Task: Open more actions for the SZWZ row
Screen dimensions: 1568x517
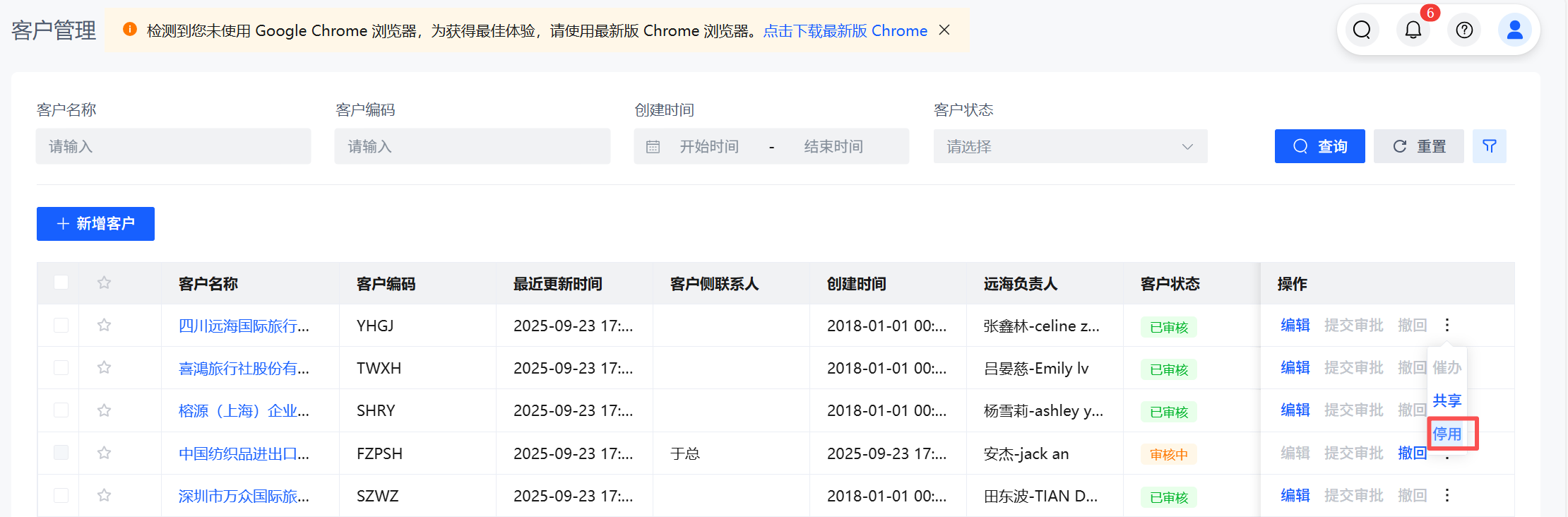Action: (1447, 495)
